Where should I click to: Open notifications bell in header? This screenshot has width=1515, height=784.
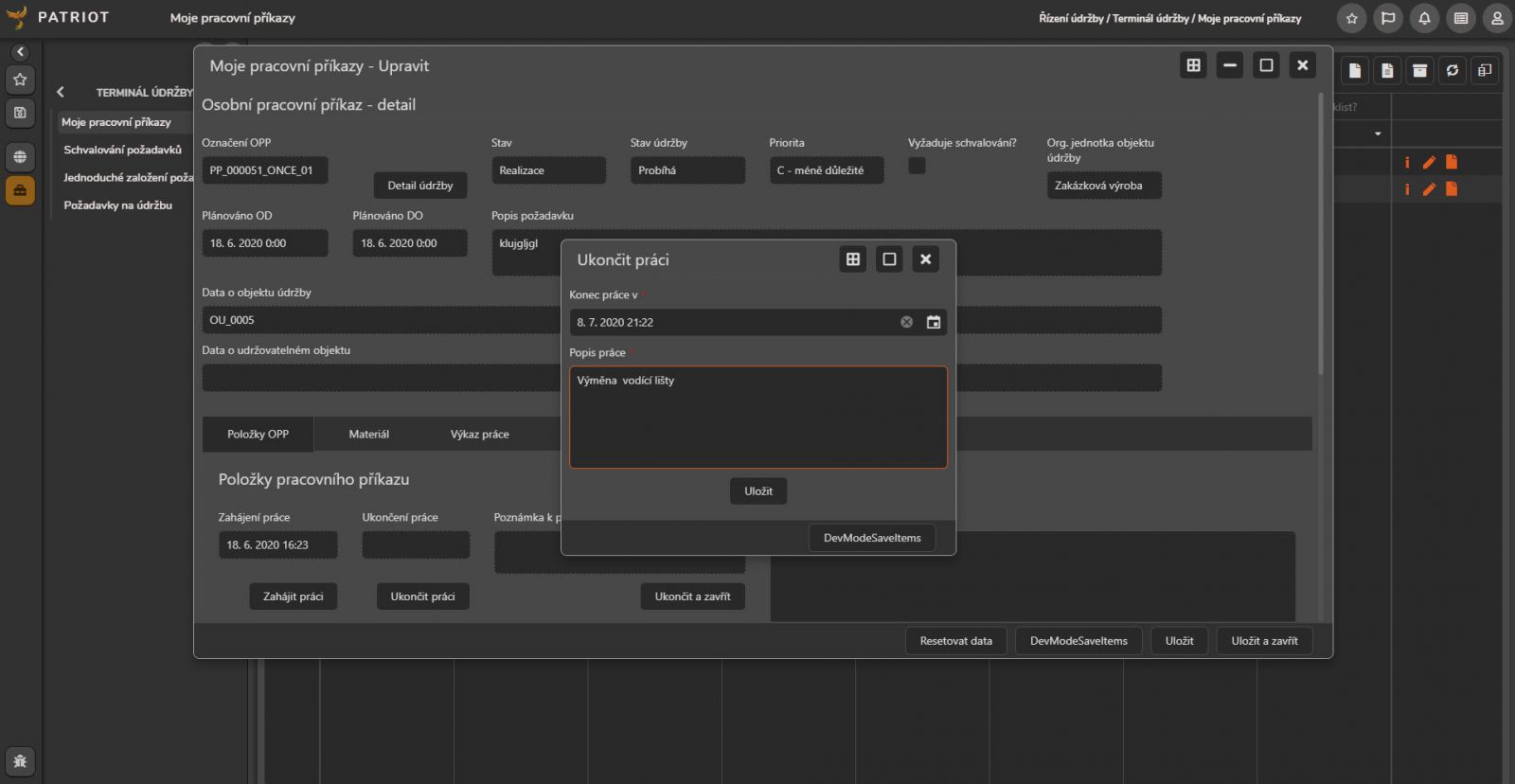1424,18
